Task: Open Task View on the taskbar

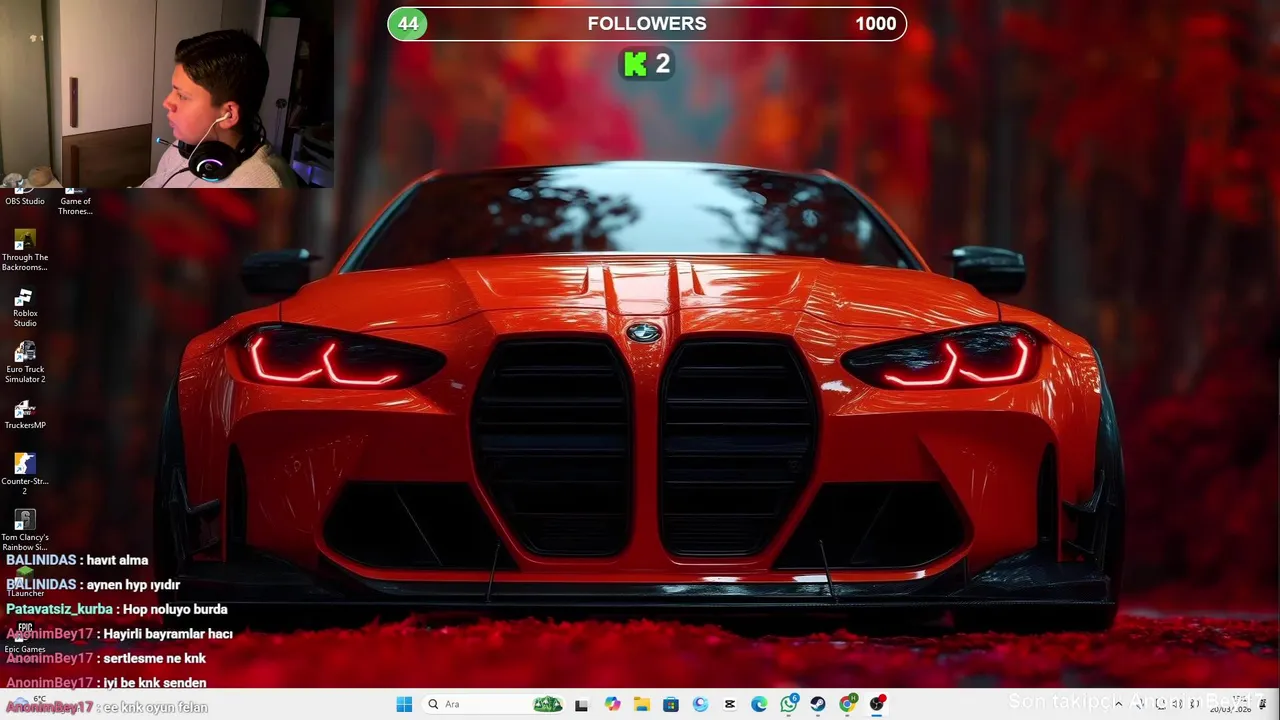Action: (x=581, y=704)
